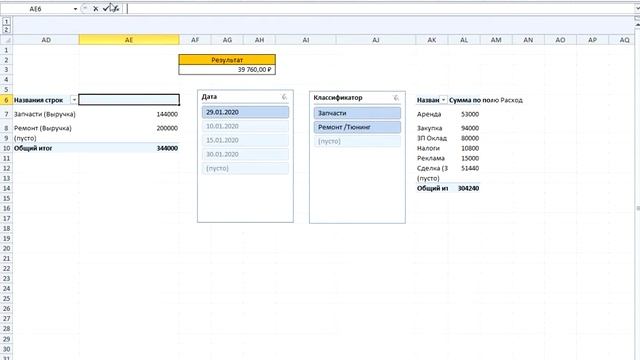Select the 200000 value cell
This screenshot has height=360, width=640.
point(129,128)
